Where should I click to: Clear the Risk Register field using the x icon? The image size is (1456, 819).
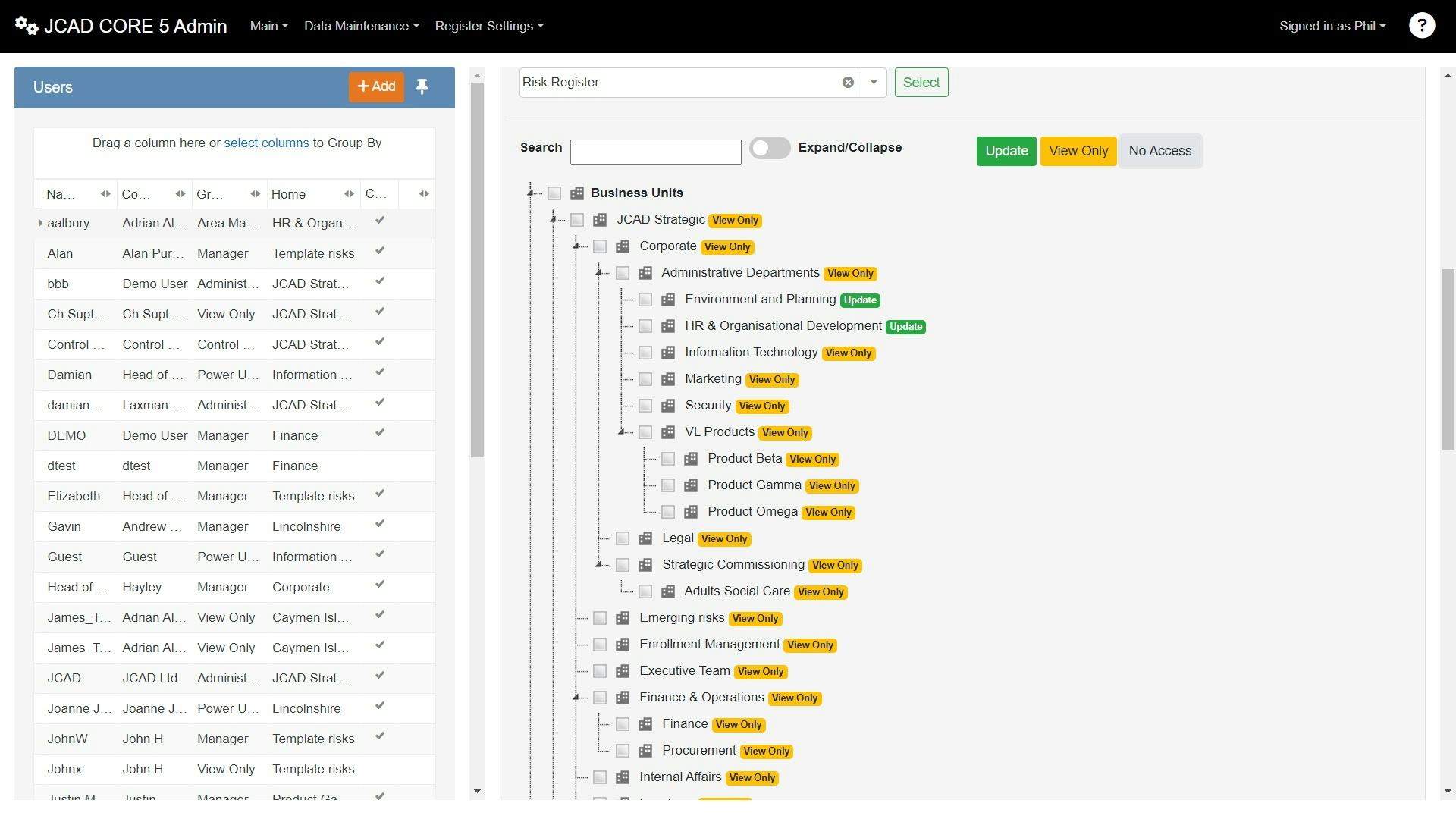coord(847,82)
